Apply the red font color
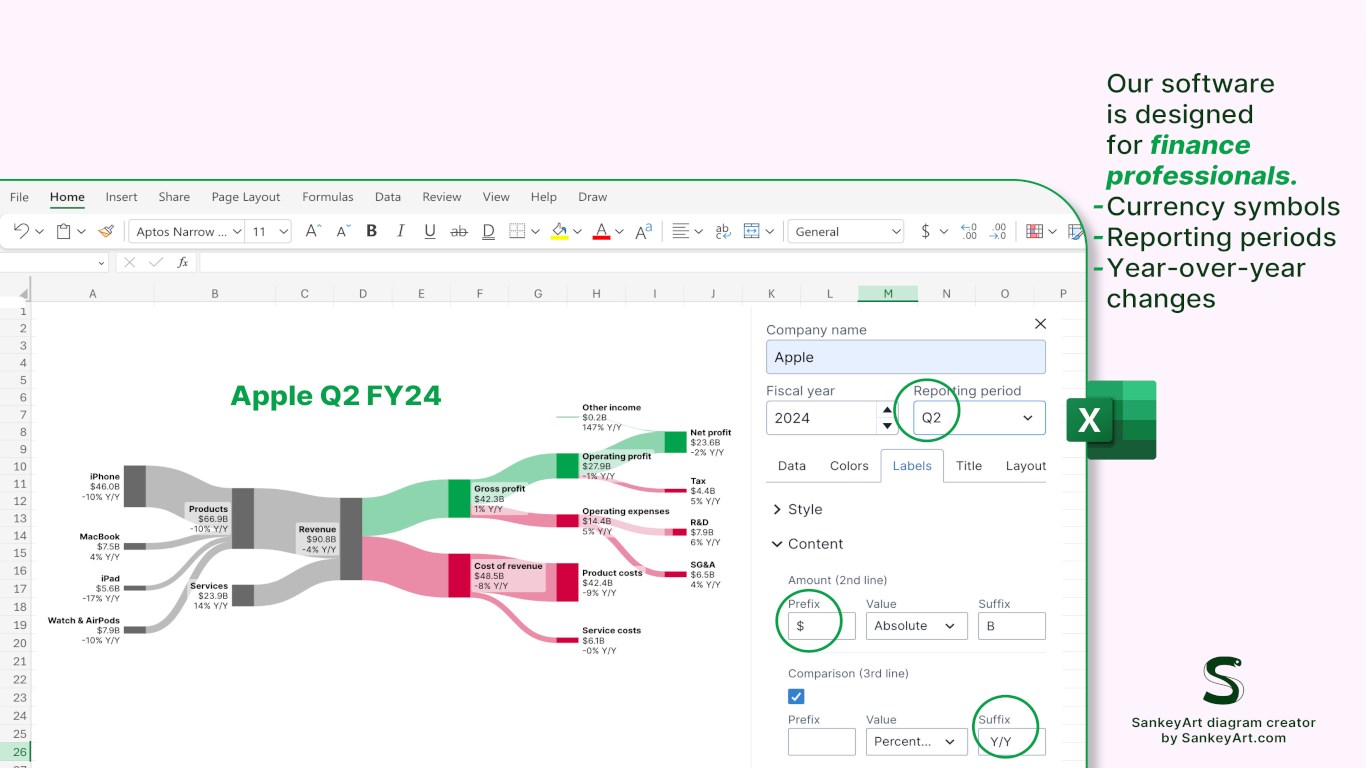 [601, 231]
